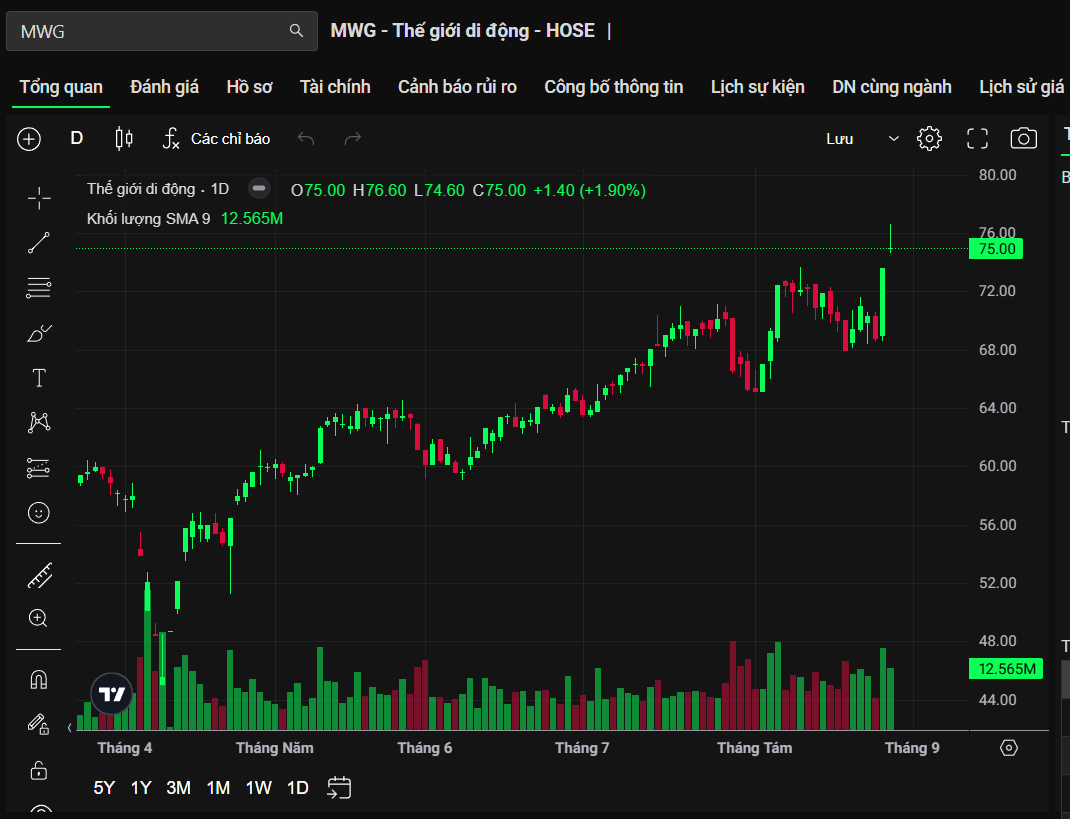Click the 80.00 price axis label
The height and width of the screenshot is (819, 1070).
click(x=998, y=175)
